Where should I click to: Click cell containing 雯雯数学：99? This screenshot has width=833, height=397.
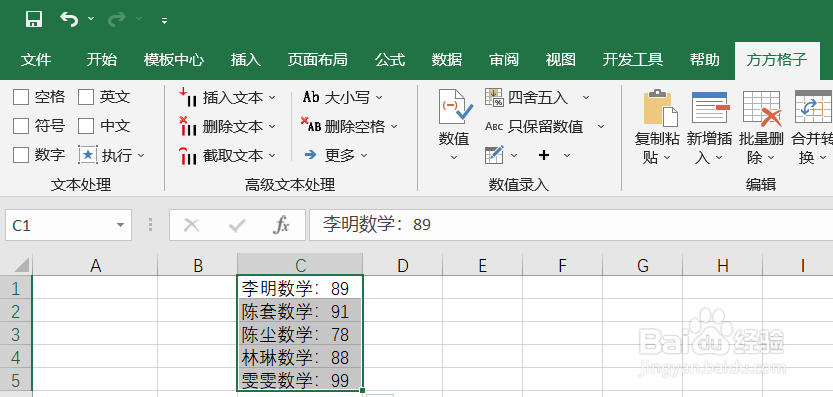pos(300,380)
